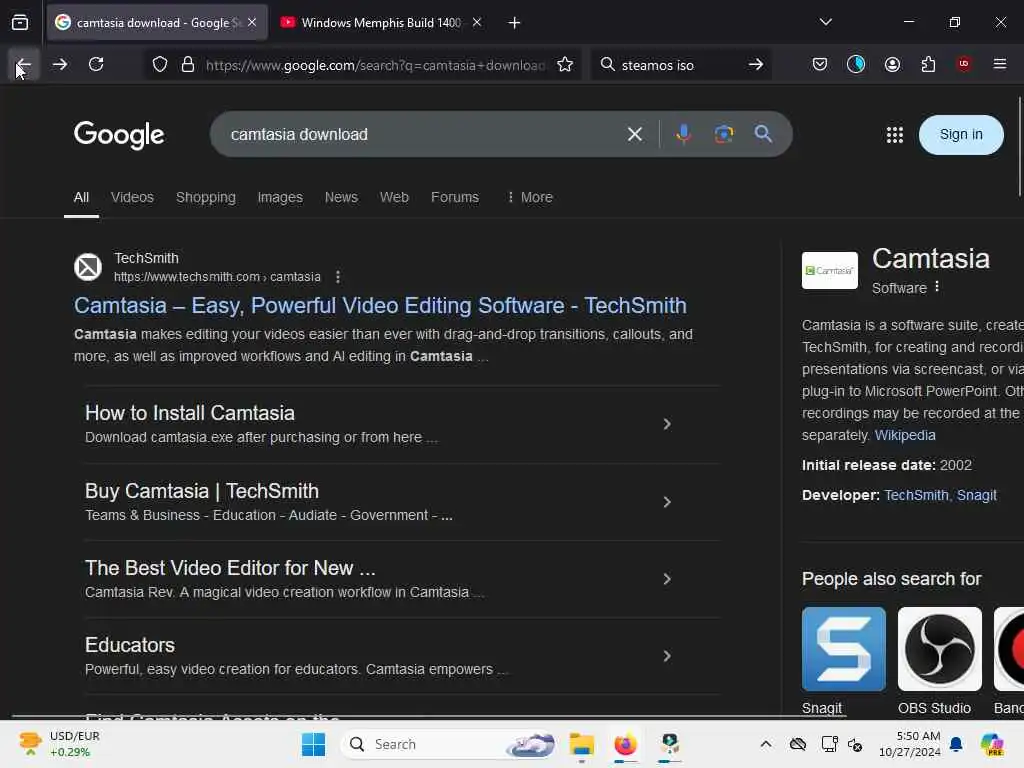Open TechSmith developer link

916,496
